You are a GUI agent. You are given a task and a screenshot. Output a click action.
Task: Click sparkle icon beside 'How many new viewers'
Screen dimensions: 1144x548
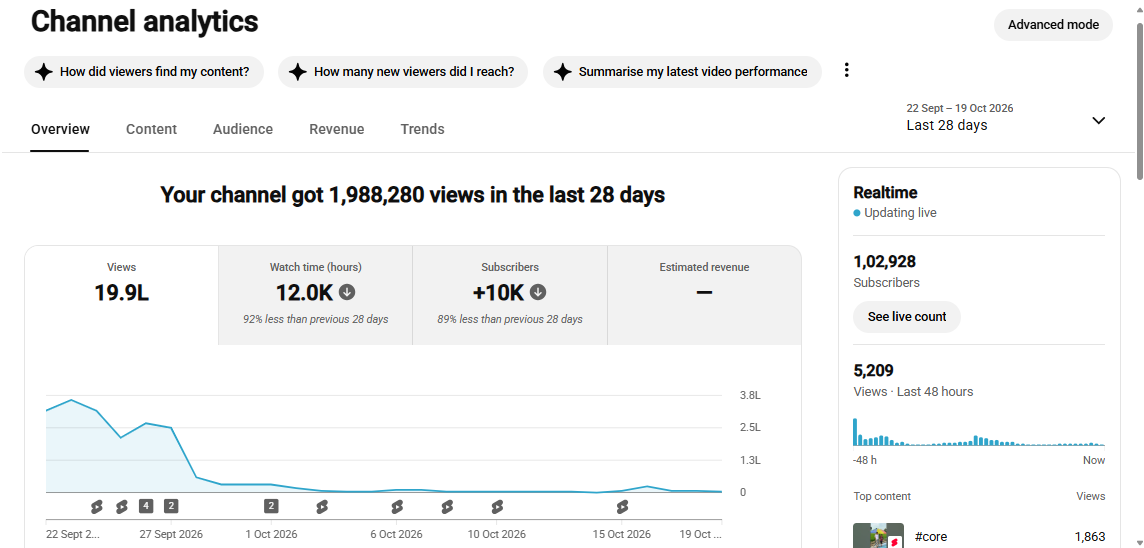click(298, 72)
